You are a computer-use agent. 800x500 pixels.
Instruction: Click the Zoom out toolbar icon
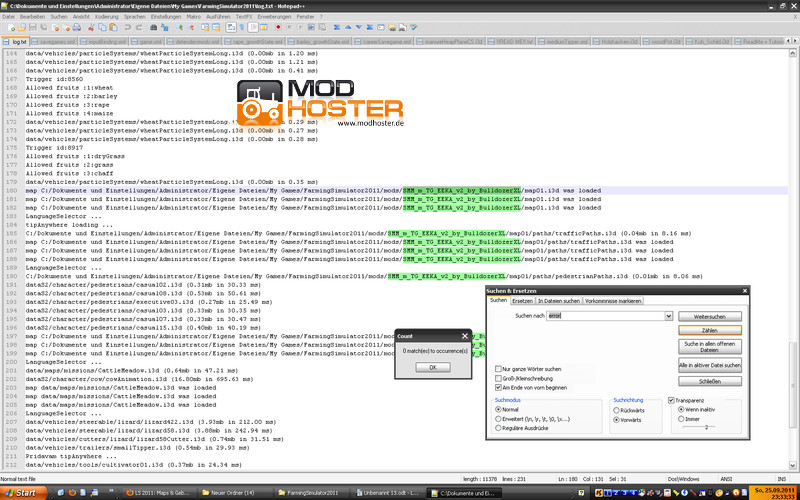click(191, 28)
